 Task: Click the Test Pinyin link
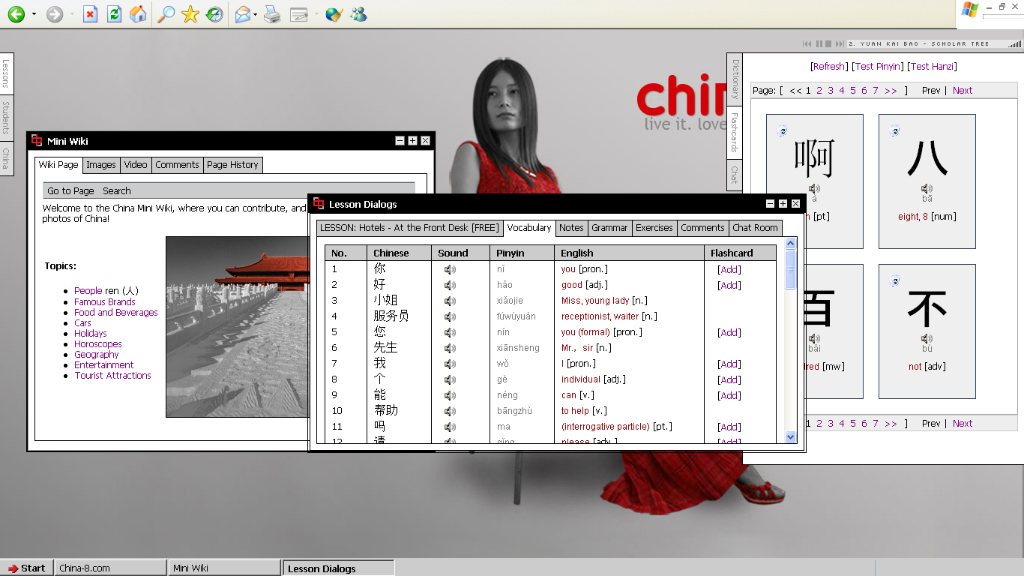(x=877, y=67)
